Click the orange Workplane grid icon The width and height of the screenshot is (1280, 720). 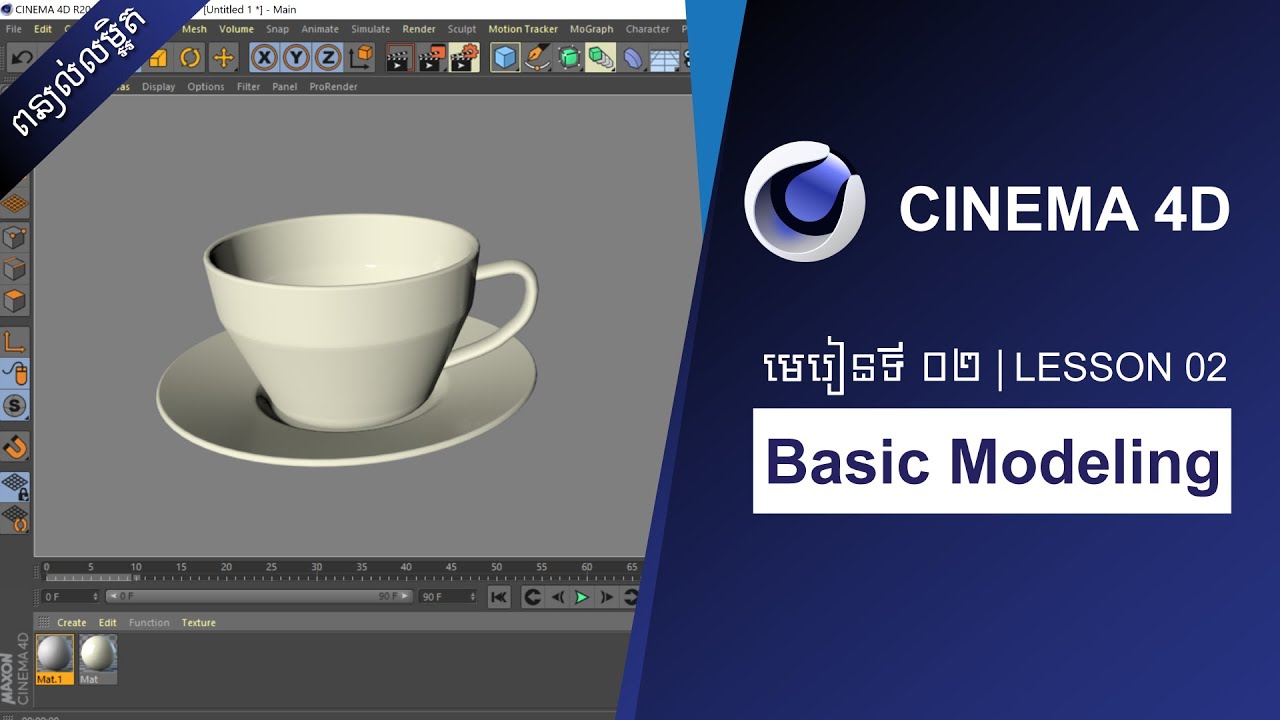tap(15, 204)
